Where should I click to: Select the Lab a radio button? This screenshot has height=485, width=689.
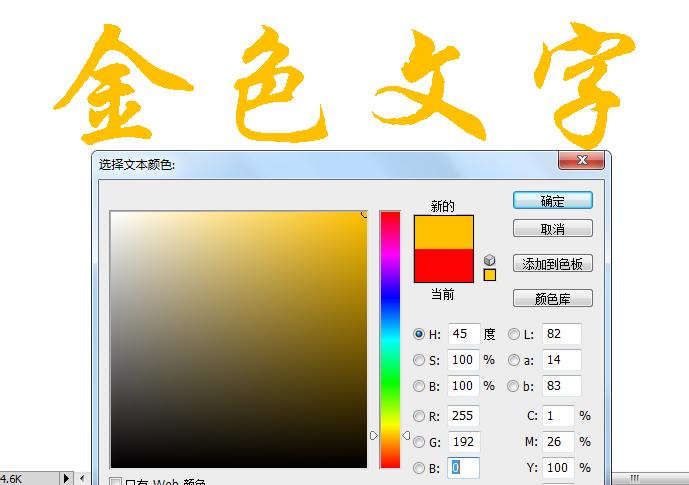coord(513,360)
